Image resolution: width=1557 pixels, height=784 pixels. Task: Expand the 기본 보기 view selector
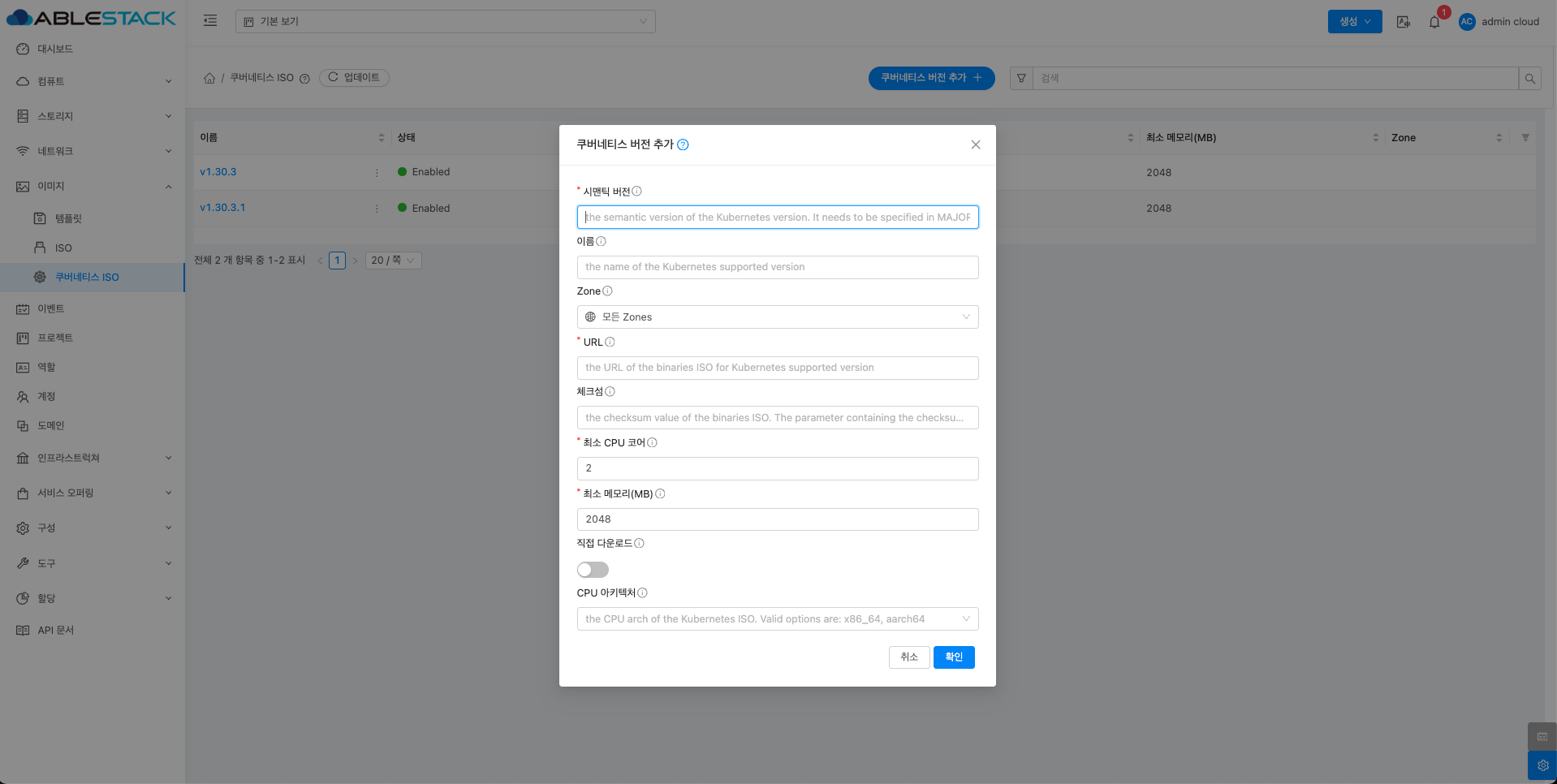tap(445, 22)
